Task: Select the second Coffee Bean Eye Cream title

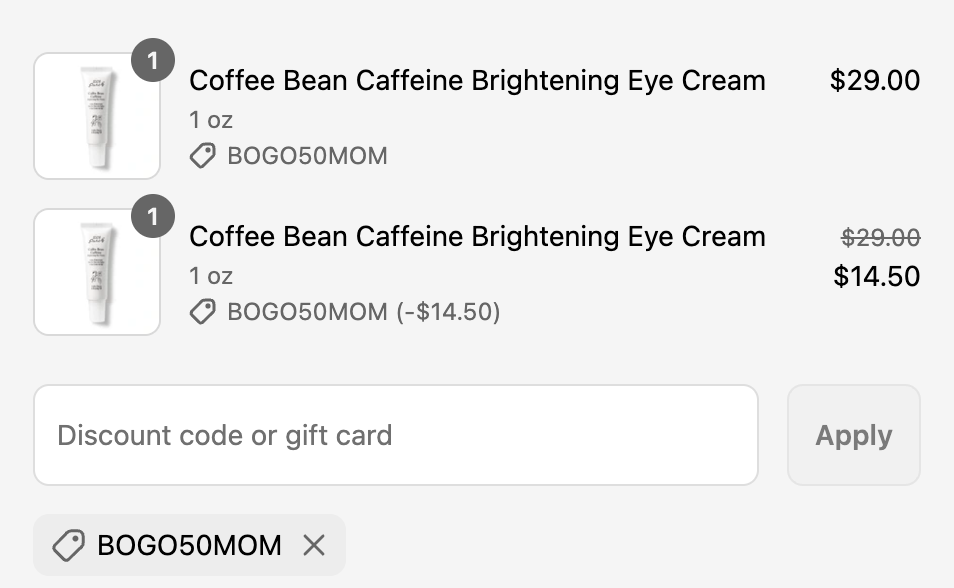Action: click(x=478, y=236)
